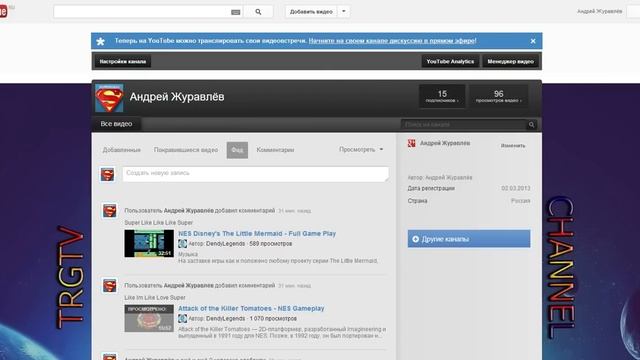Open user name link in Little Mermaid comment entry
The height and width of the screenshot is (360, 640).
(x=189, y=211)
